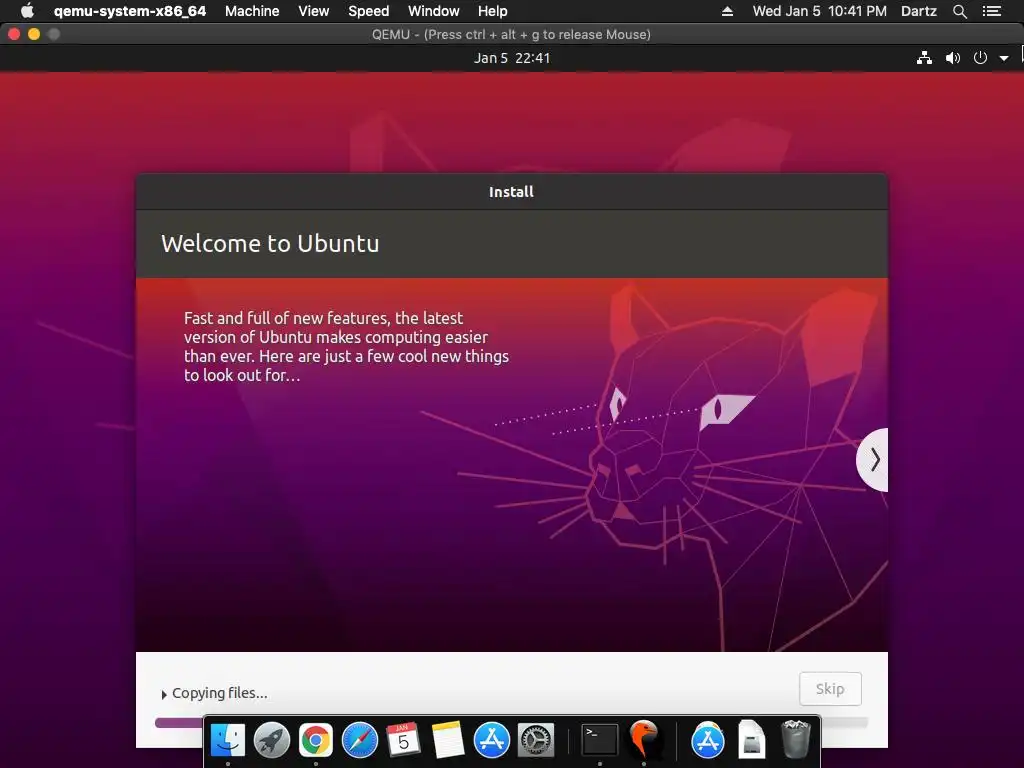Click the Dartz user name in menu bar
Image resolution: width=1024 pixels, height=768 pixels.
pos(918,11)
